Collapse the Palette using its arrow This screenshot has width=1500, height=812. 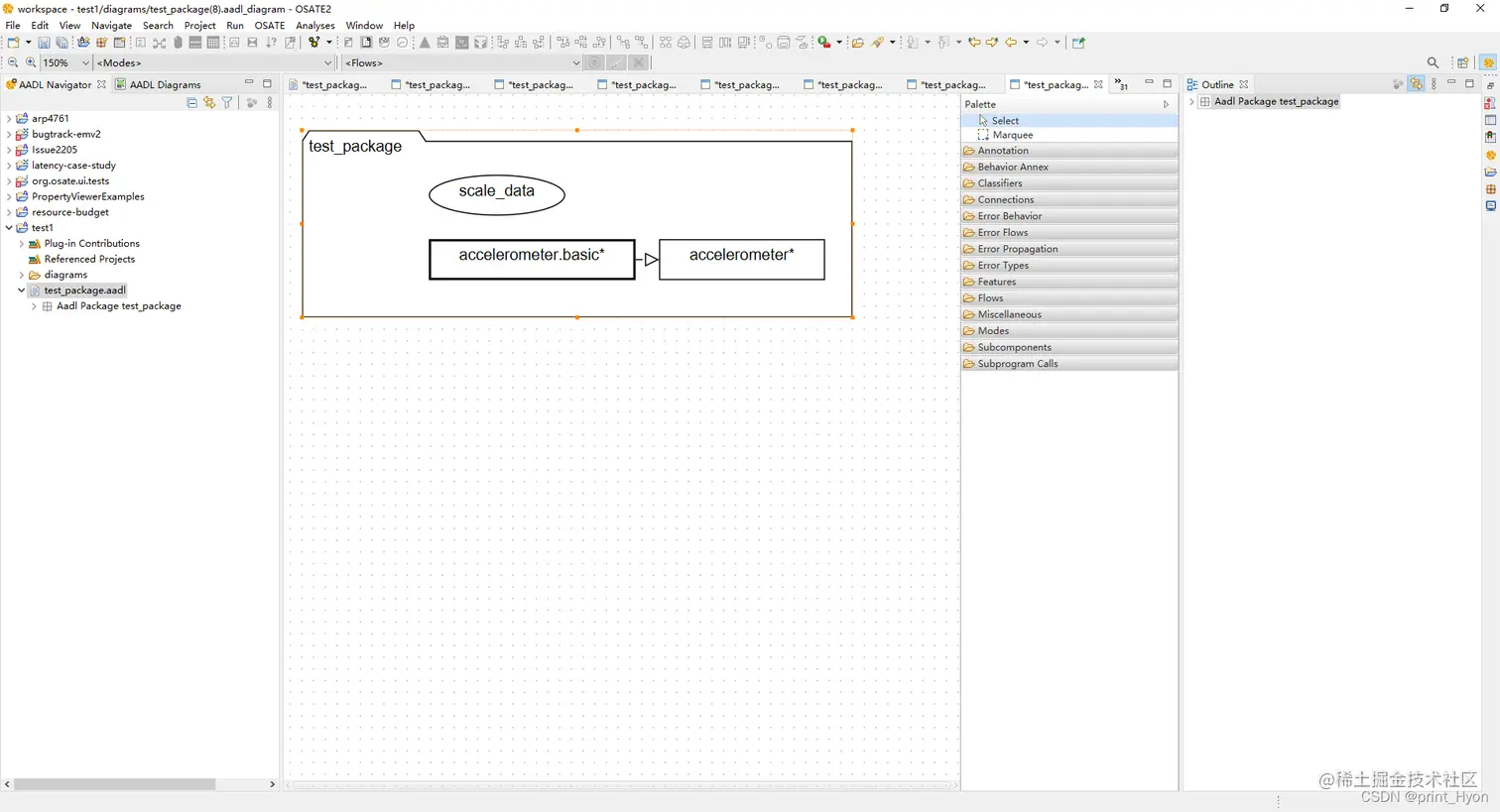1166,104
